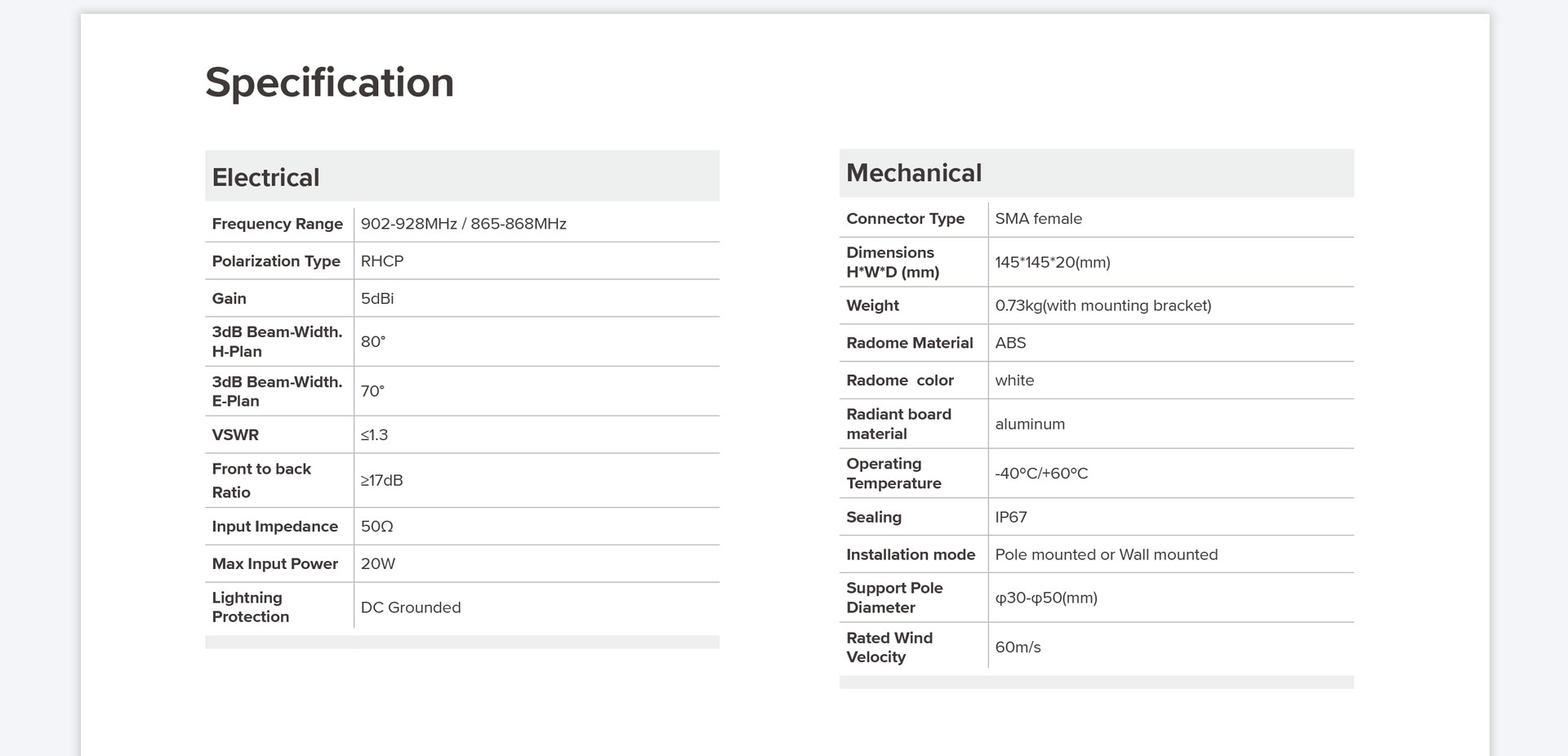Click Pole mounted or Wall mounted text
Viewport: 1568px width, 756px height.
1106,554
